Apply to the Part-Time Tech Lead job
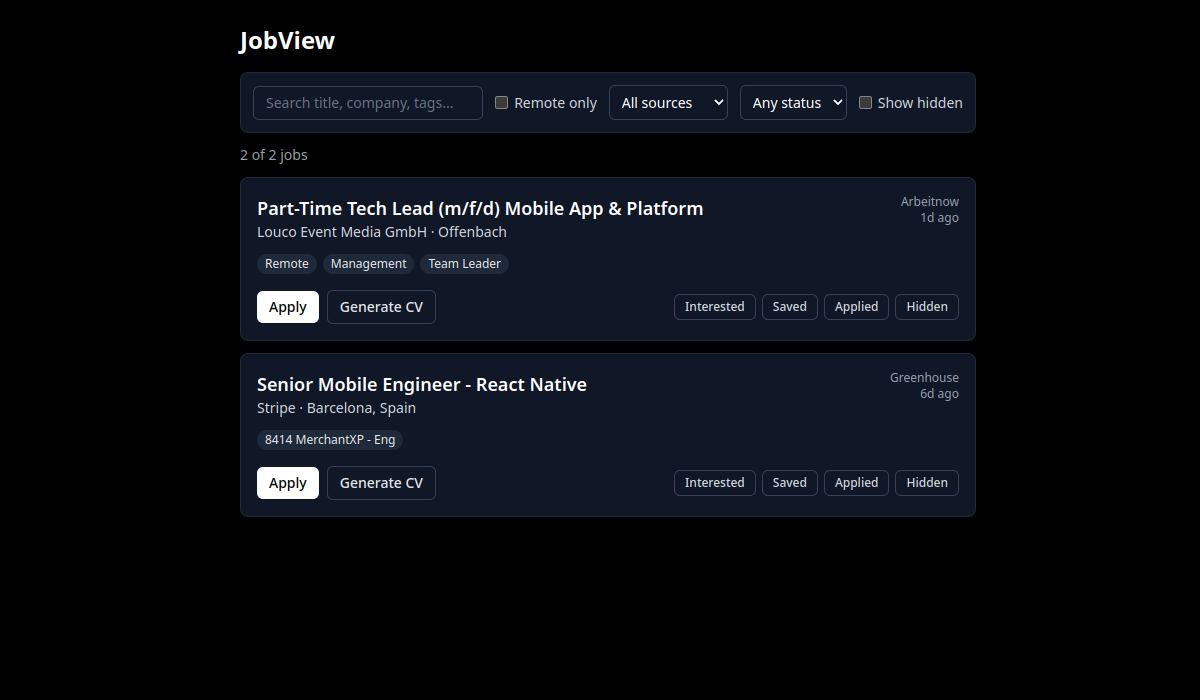 (x=288, y=307)
